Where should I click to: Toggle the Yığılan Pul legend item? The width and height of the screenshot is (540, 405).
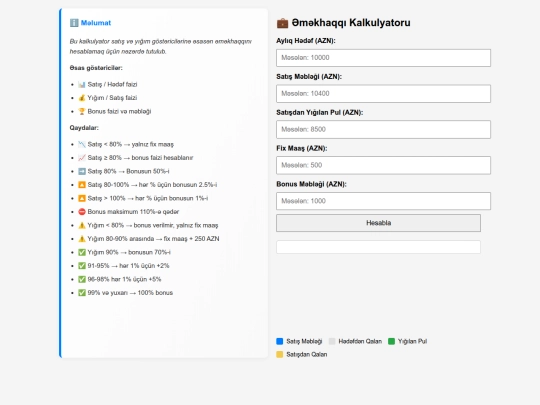pyautogui.click(x=407, y=341)
